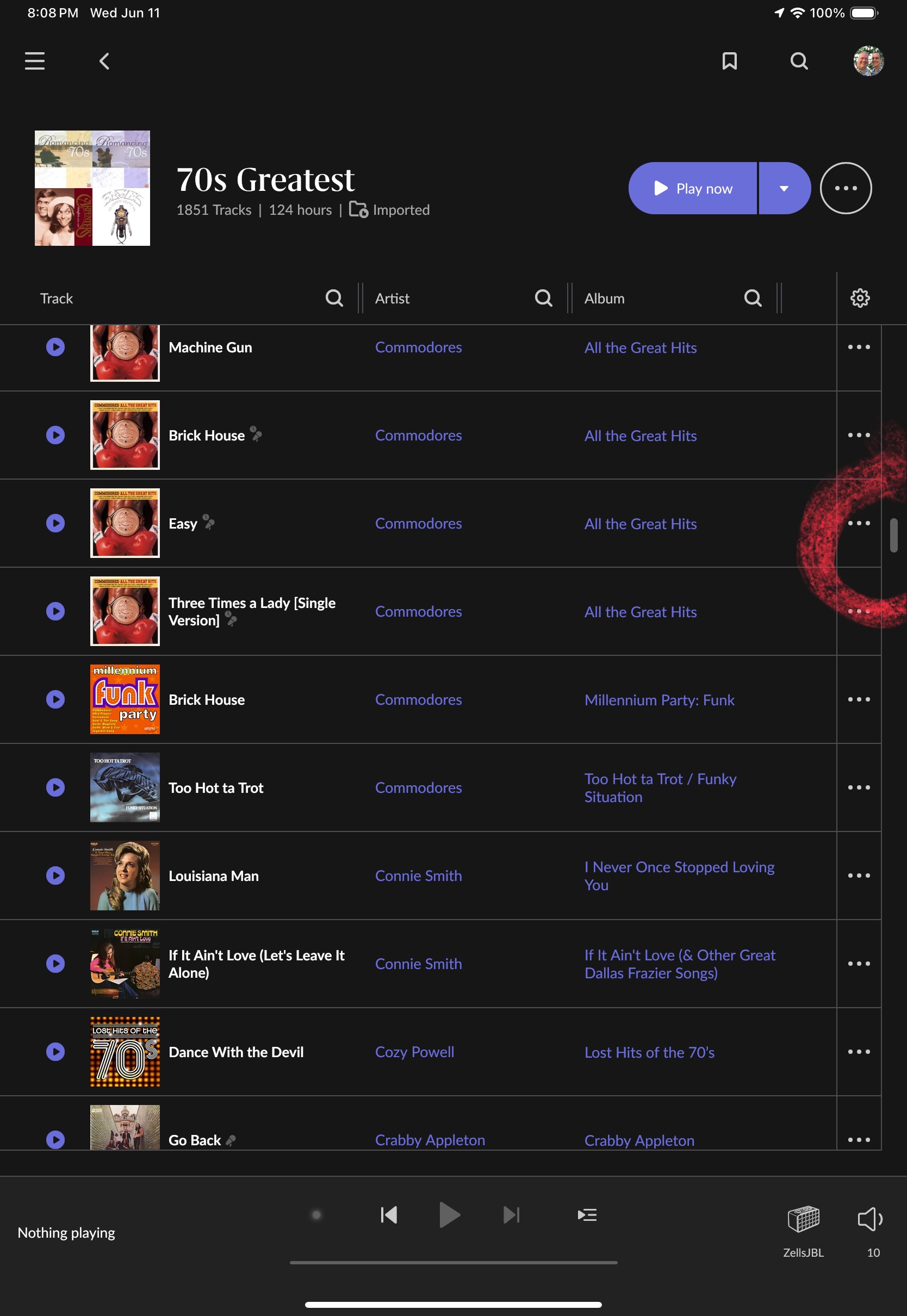907x1316 pixels.
Task: Open more options for If It Ain't Love
Action: coord(859,963)
